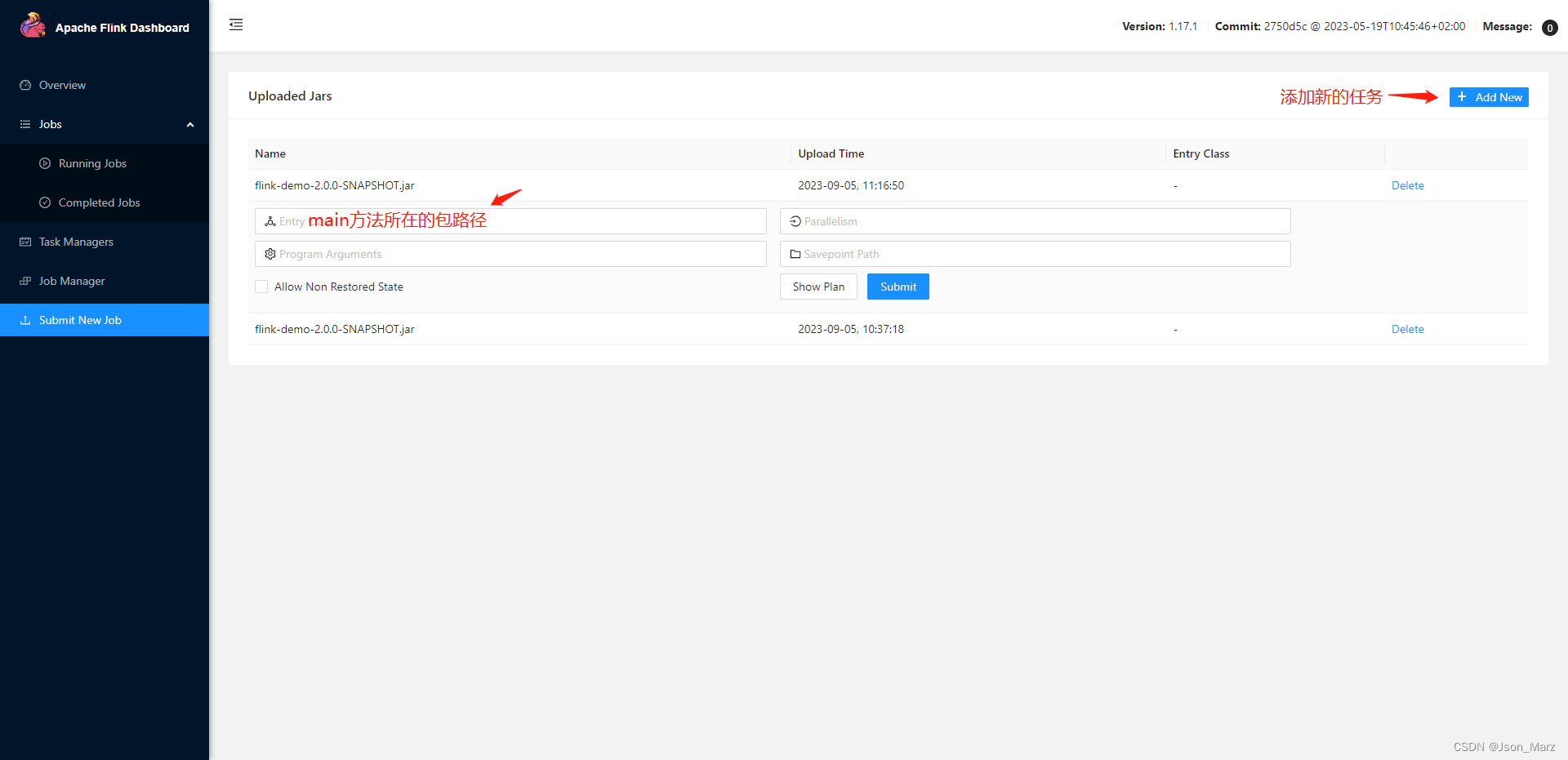The height and width of the screenshot is (760, 1568).
Task: Open the Overview page
Action: [105, 85]
